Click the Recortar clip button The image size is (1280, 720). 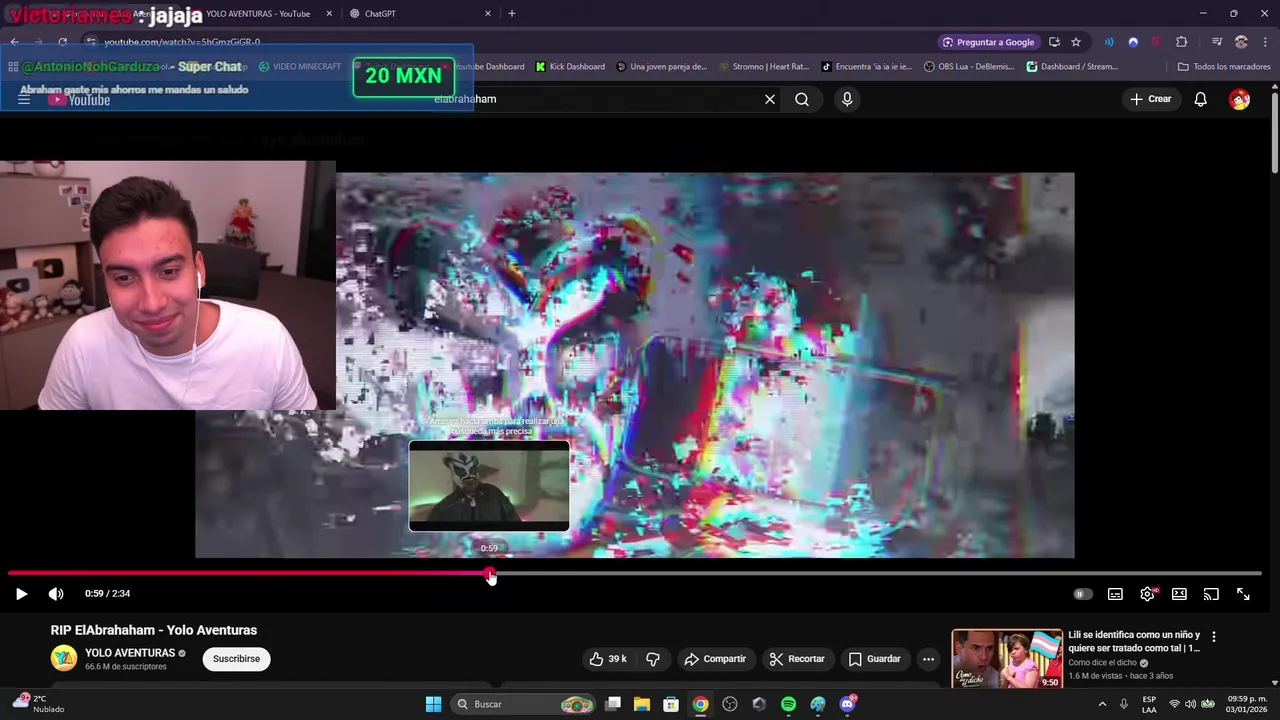797,659
